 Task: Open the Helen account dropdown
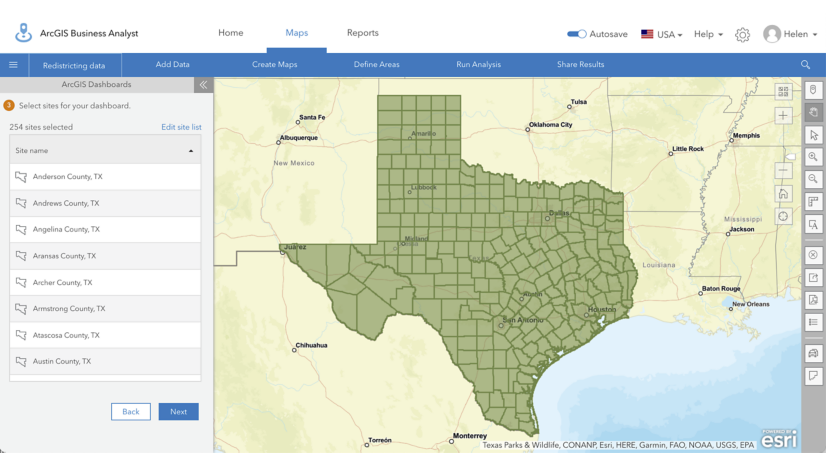pos(800,34)
